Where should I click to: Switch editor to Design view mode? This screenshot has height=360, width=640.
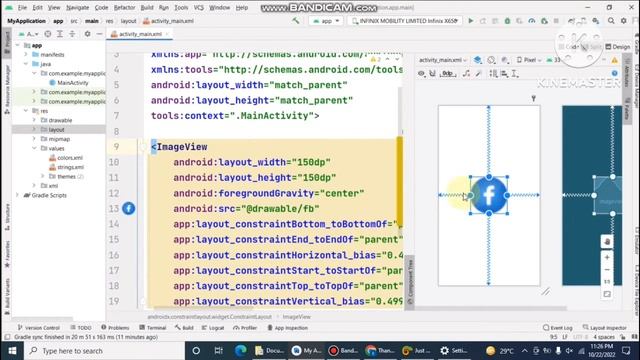(x=618, y=47)
